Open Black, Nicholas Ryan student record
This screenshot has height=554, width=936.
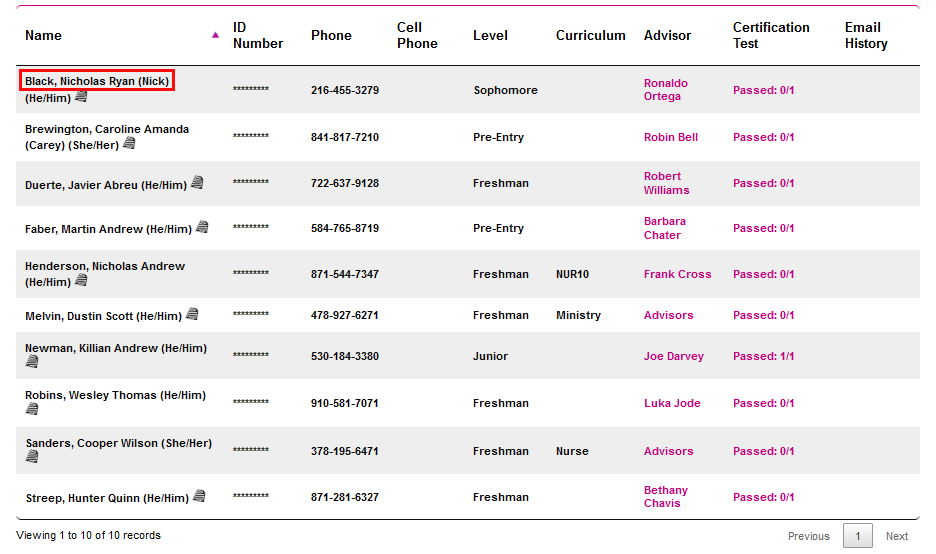pyautogui.click(x=97, y=81)
